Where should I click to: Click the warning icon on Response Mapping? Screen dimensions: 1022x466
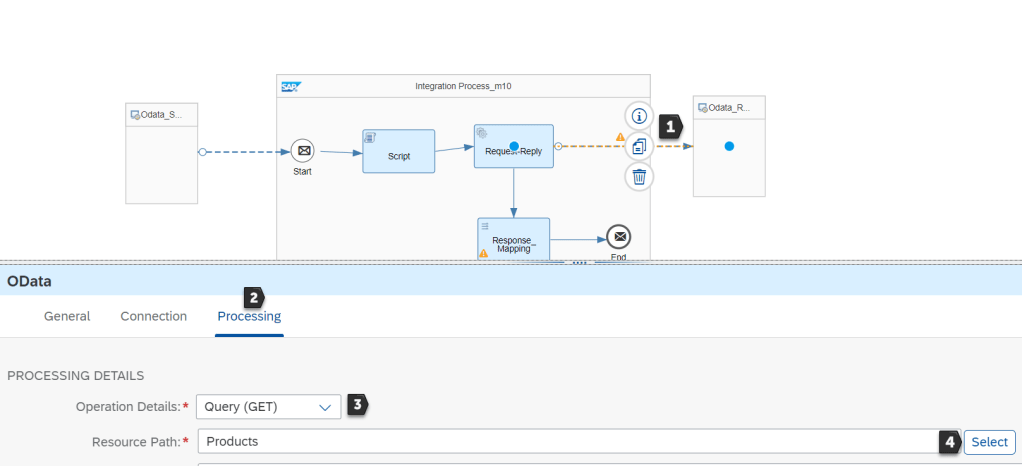pyautogui.click(x=484, y=254)
